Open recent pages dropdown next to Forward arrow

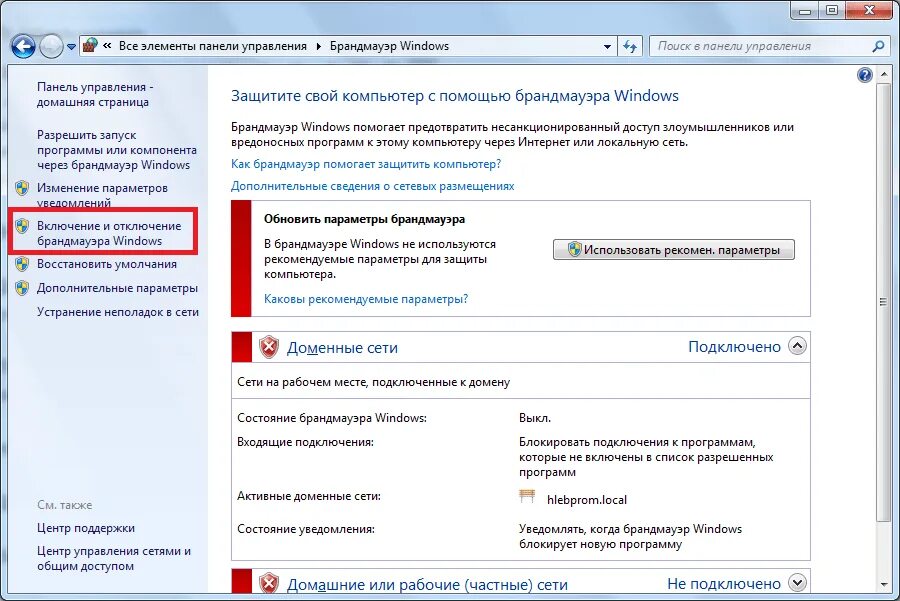coord(71,46)
